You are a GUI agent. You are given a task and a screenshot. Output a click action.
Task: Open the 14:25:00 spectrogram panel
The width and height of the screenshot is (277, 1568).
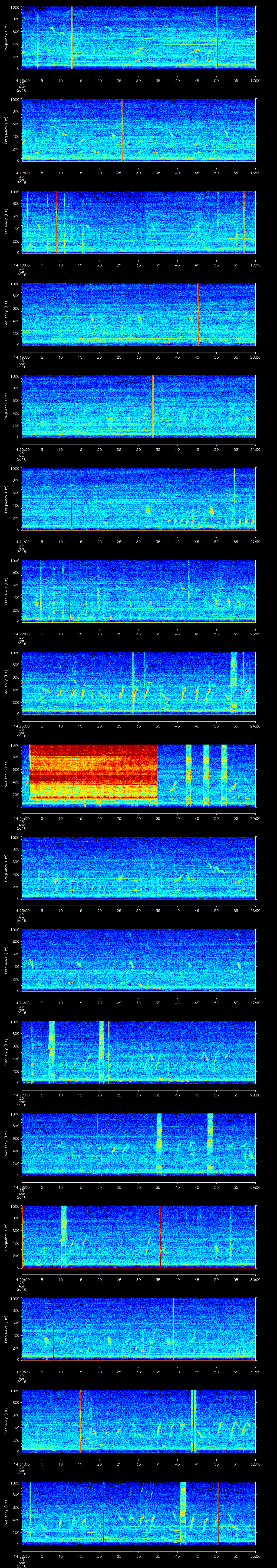click(138, 868)
